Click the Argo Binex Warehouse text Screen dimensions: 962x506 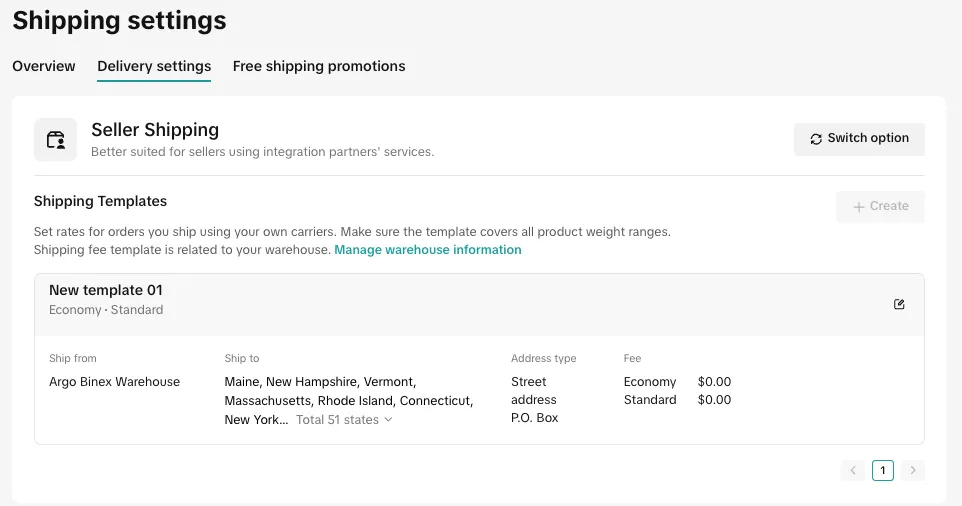point(114,382)
